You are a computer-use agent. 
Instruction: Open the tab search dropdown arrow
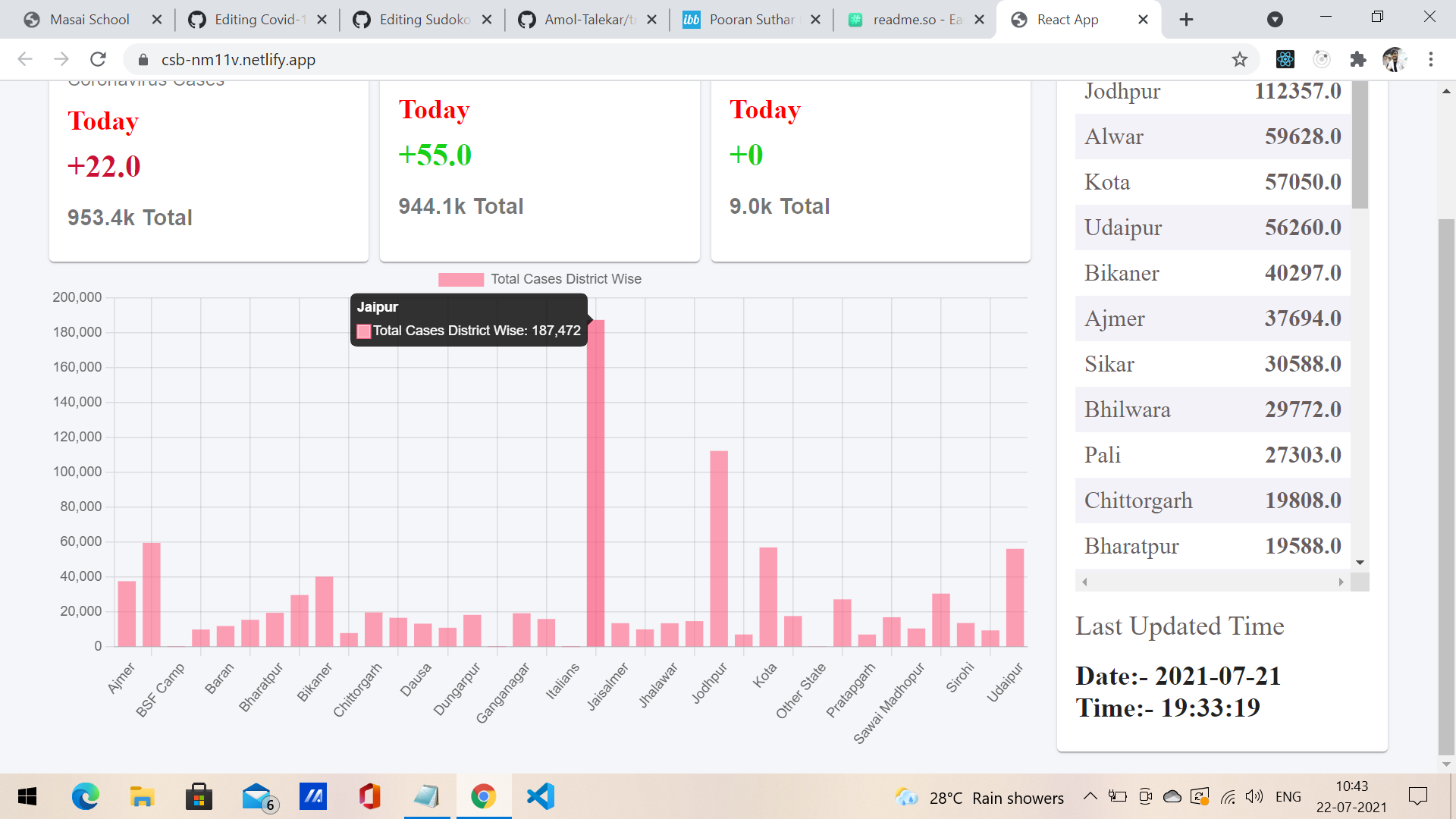(x=1276, y=20)
